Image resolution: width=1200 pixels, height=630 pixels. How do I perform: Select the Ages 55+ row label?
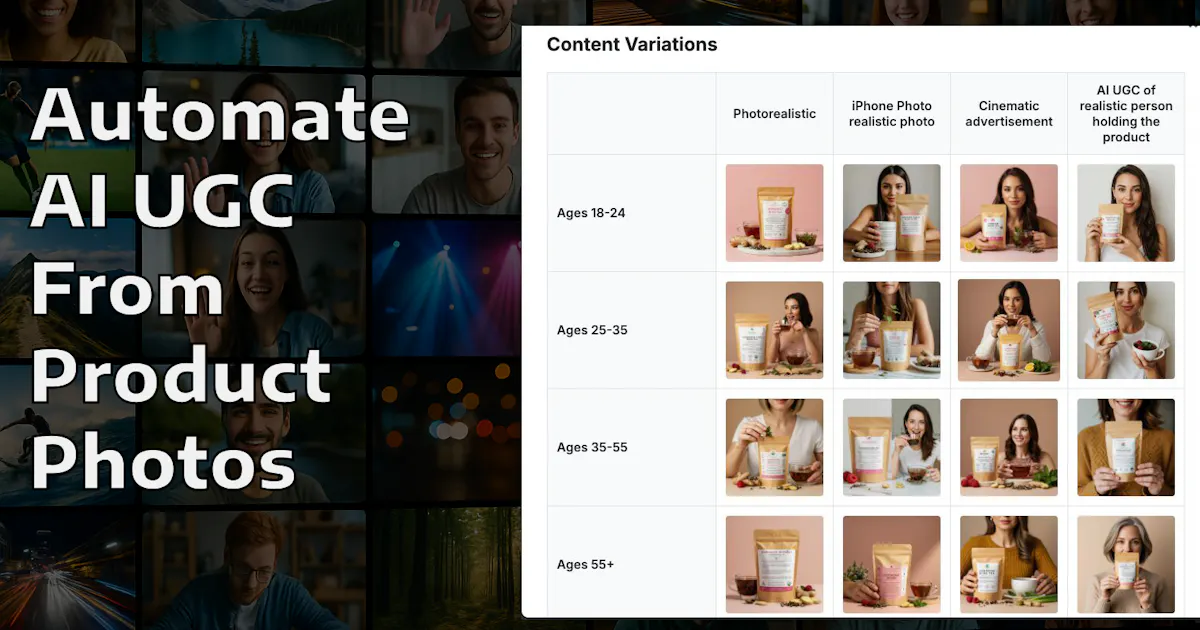pos(585,564)
